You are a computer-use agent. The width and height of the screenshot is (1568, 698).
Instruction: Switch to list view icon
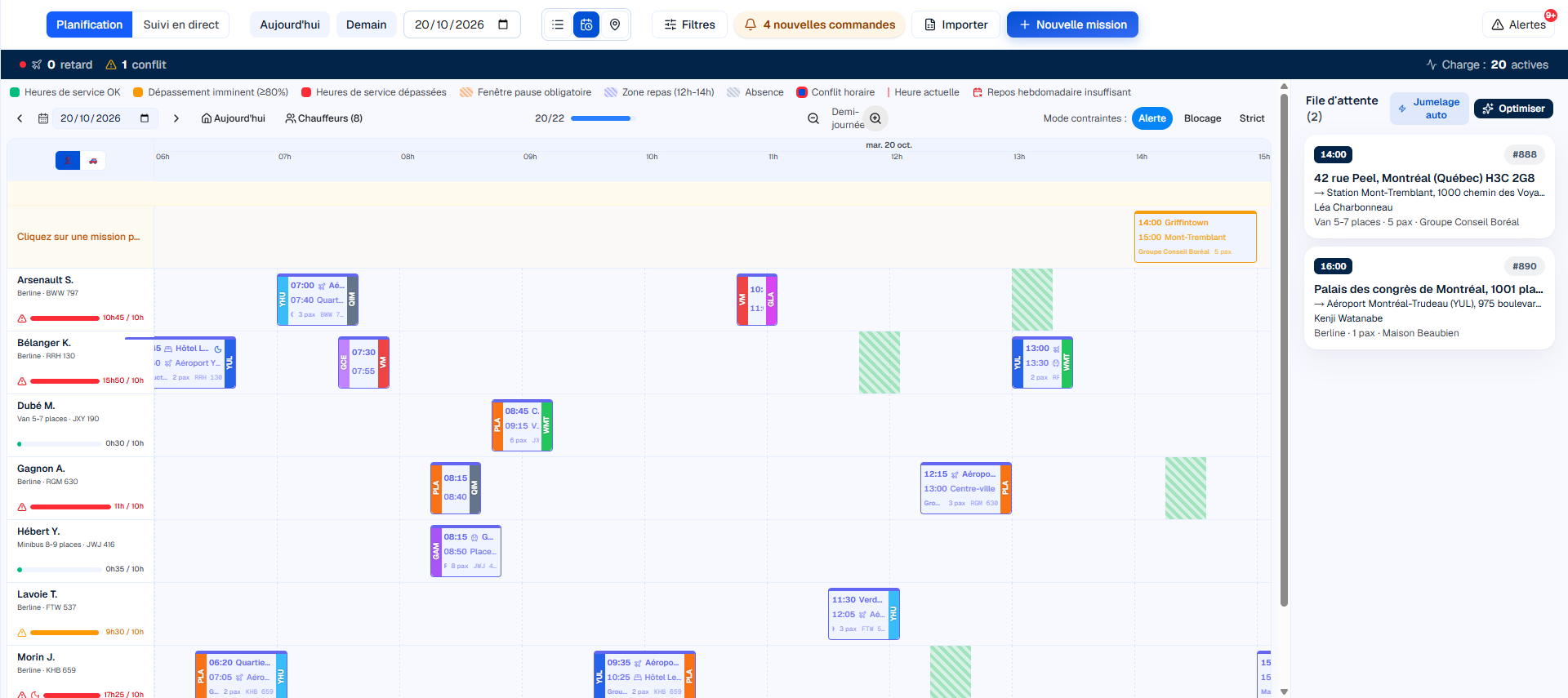(558, 24)
